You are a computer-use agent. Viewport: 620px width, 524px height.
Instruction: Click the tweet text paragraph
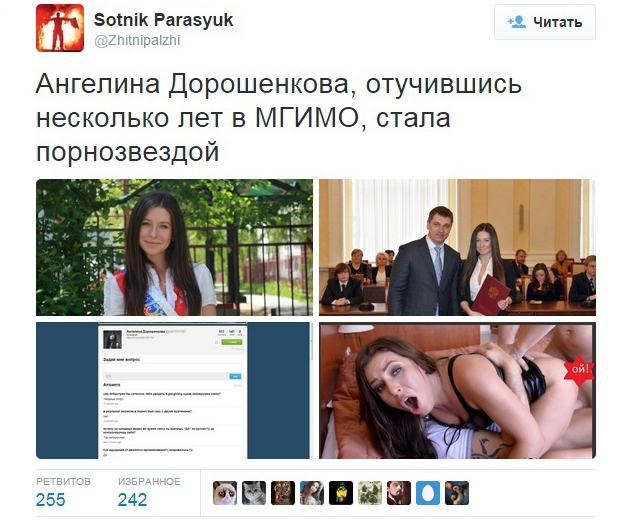[x=279, y=118]
